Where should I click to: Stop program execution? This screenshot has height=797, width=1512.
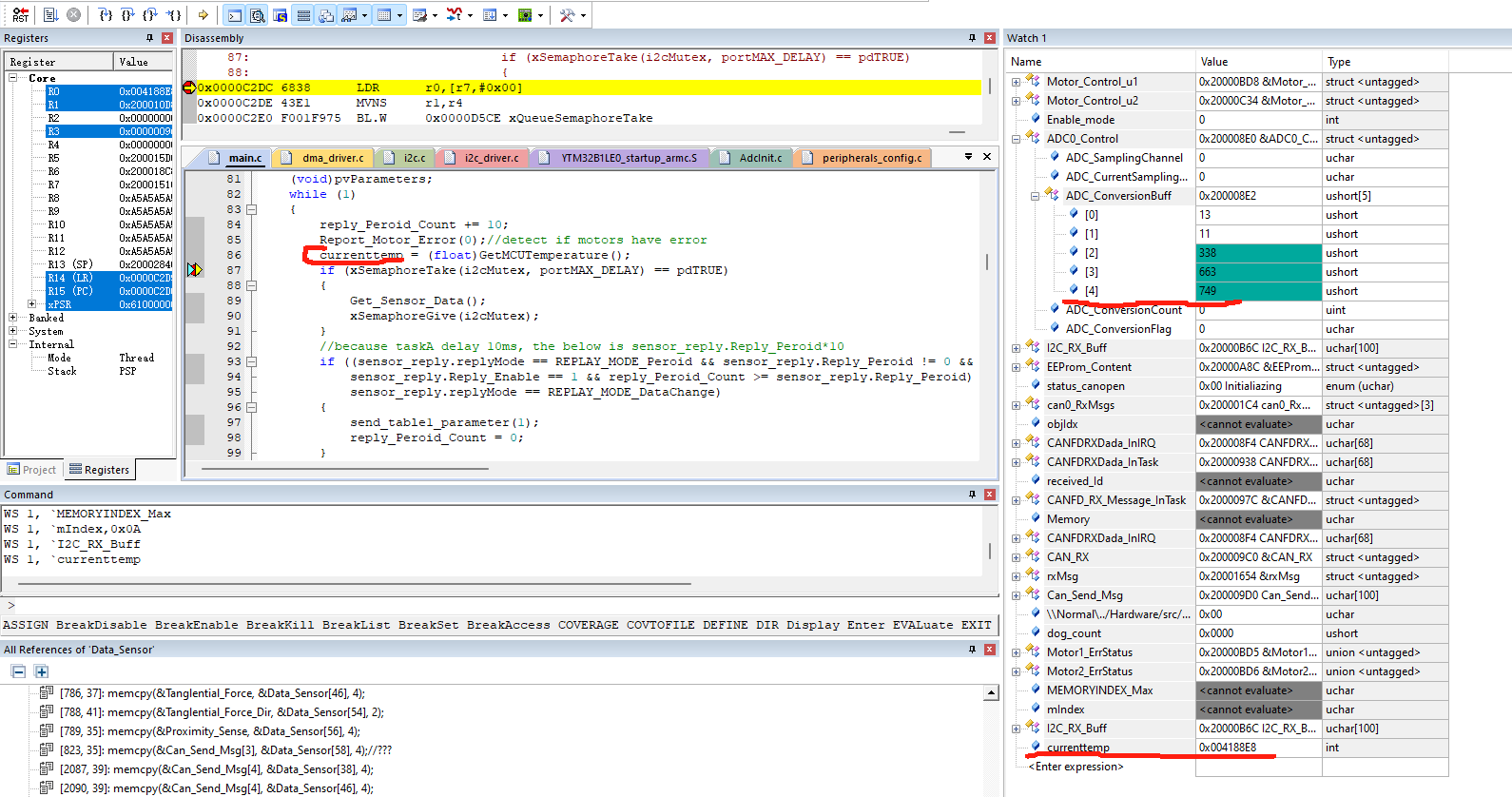coord(73,14)
